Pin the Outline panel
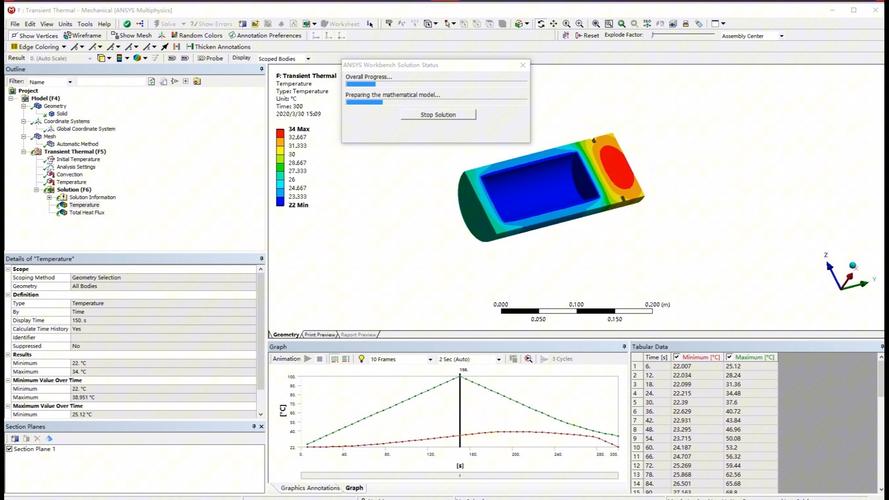Image resolution: width=889 pixels, height=500 pixels. [261, 69]
